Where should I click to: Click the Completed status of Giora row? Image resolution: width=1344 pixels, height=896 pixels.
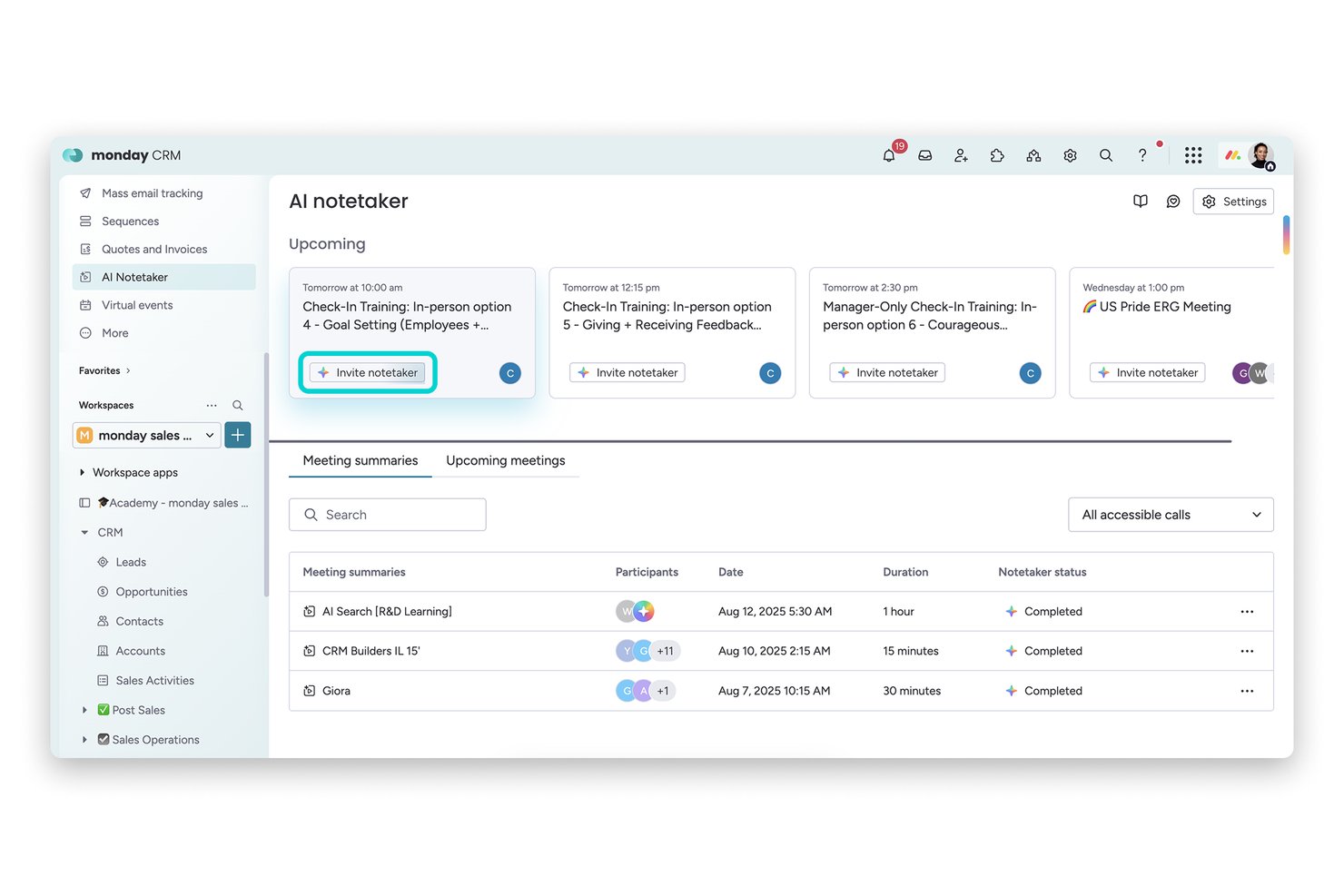pyautogui.click(x=1044, y=691)
